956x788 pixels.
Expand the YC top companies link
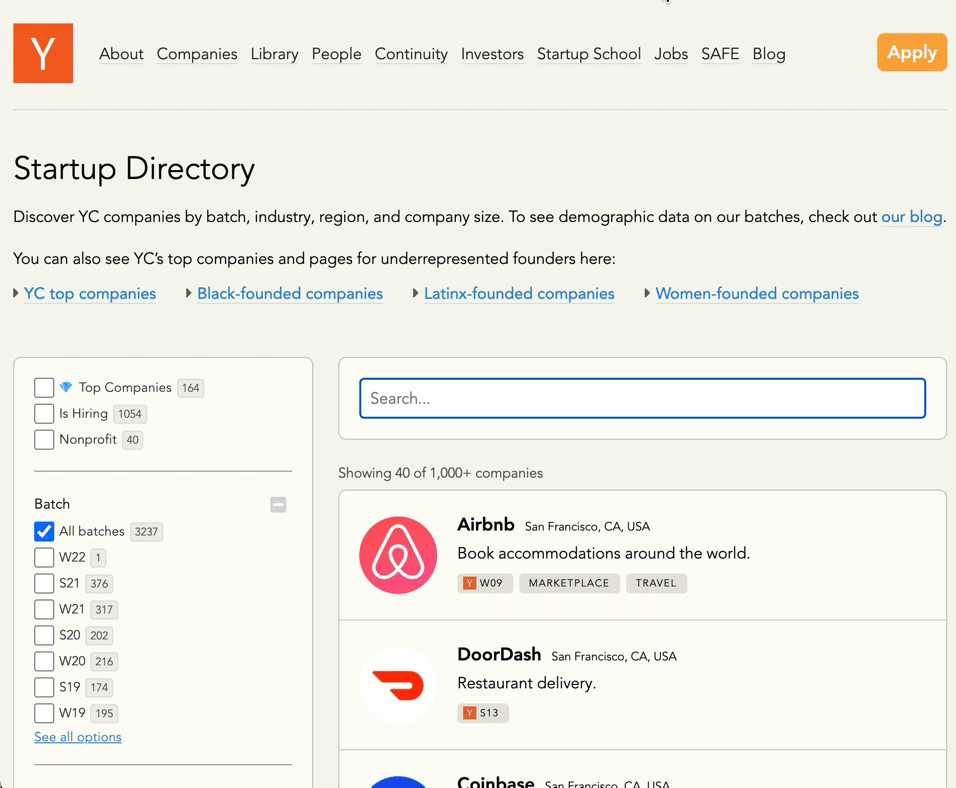90,293
